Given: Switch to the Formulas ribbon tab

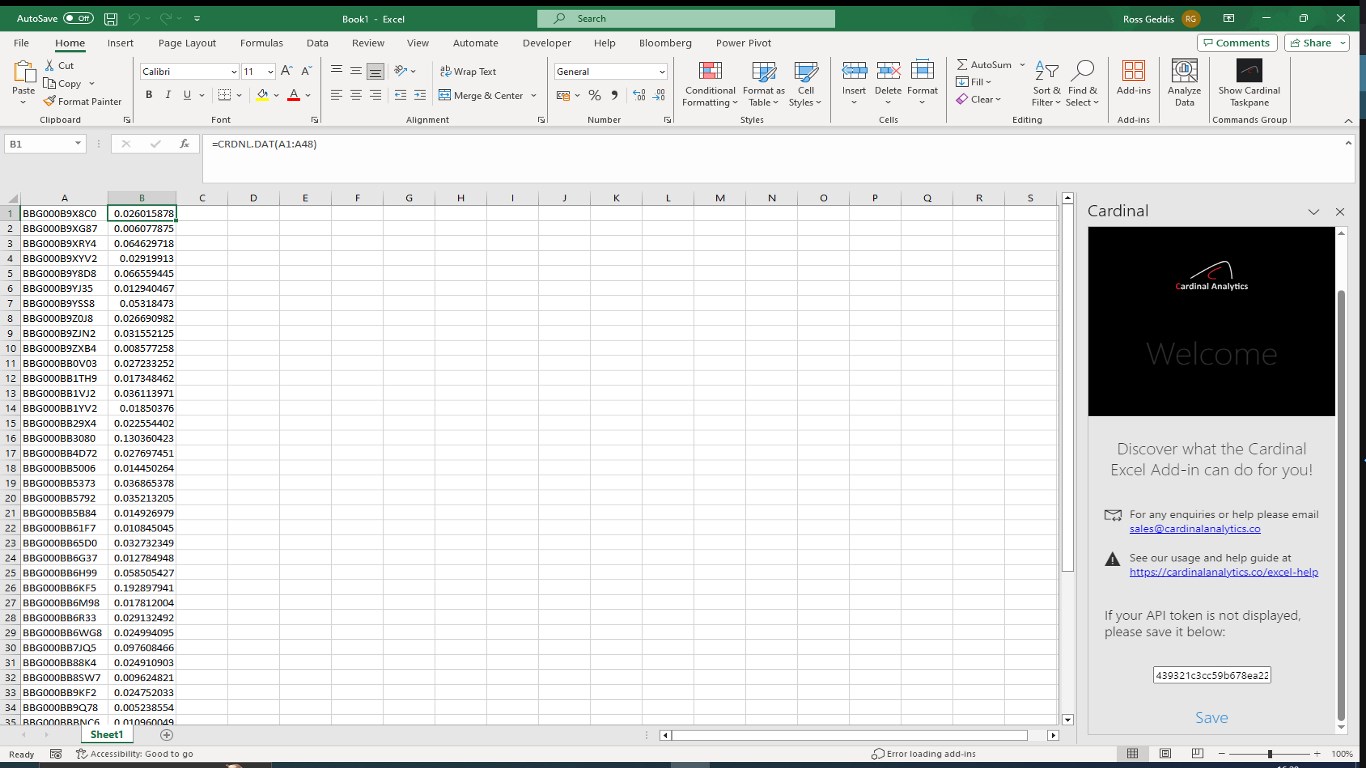Looking at the screenshot, I should click(261, 43).
